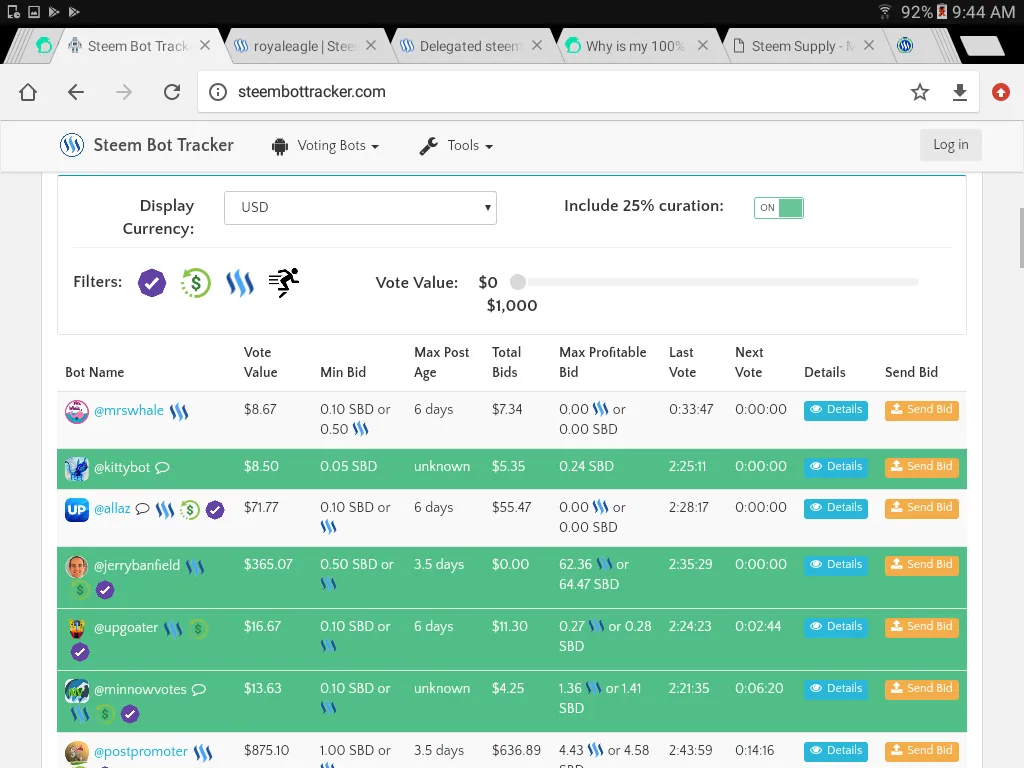This screenshot has height=768, width=1024.
Task: Navigate back in browser
Action: 76,92
